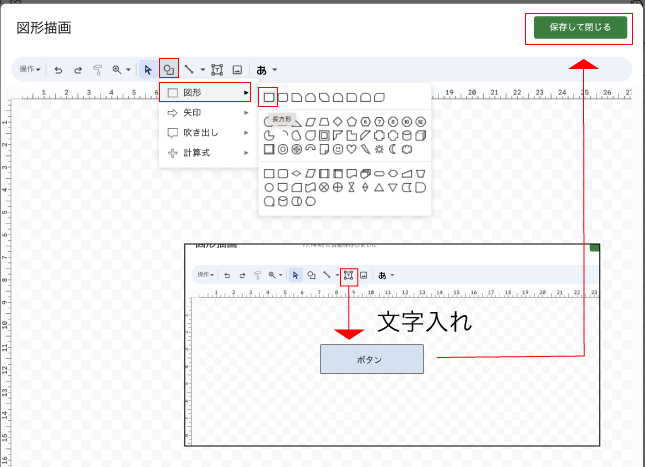
Task: Activate the select cursor tool
Action: (148, 70)
